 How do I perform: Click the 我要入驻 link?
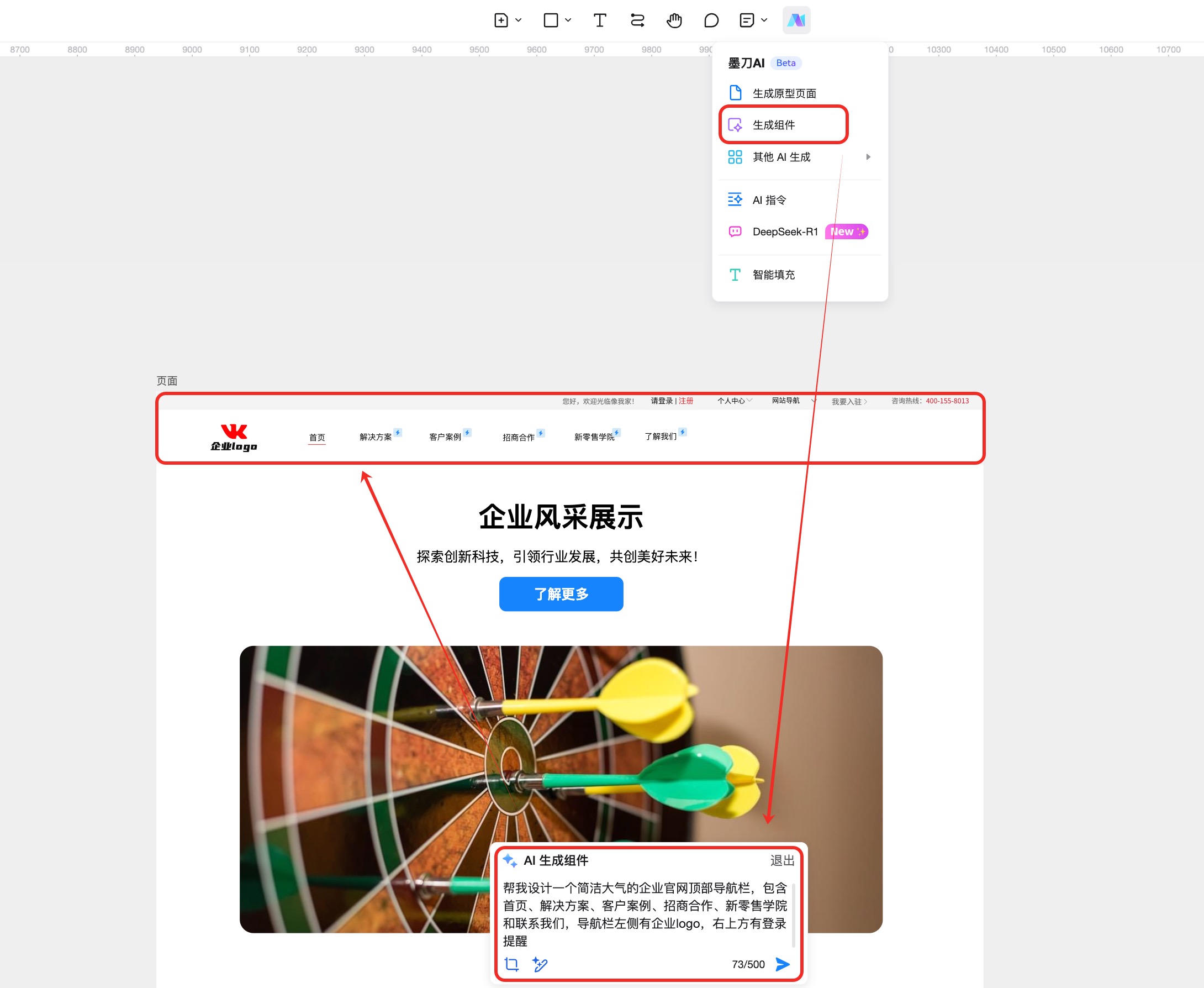pos(849,401)
